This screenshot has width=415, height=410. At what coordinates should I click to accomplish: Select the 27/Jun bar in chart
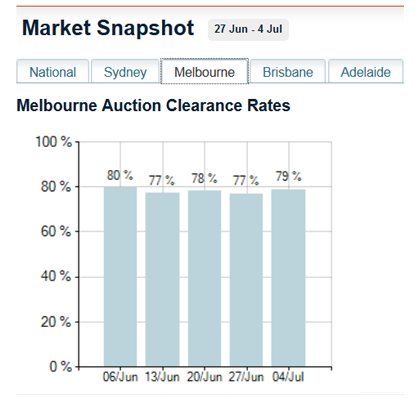click(x=246, y=280)
